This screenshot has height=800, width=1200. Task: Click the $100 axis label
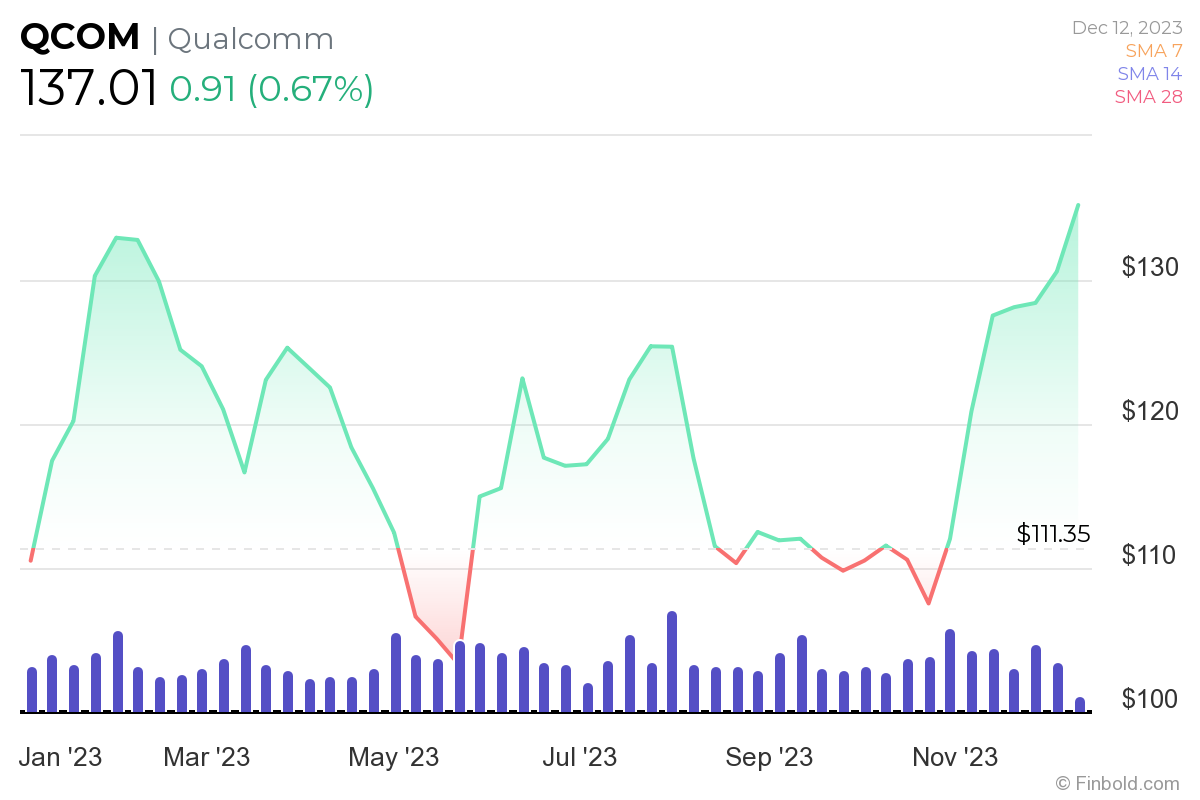1150,699
